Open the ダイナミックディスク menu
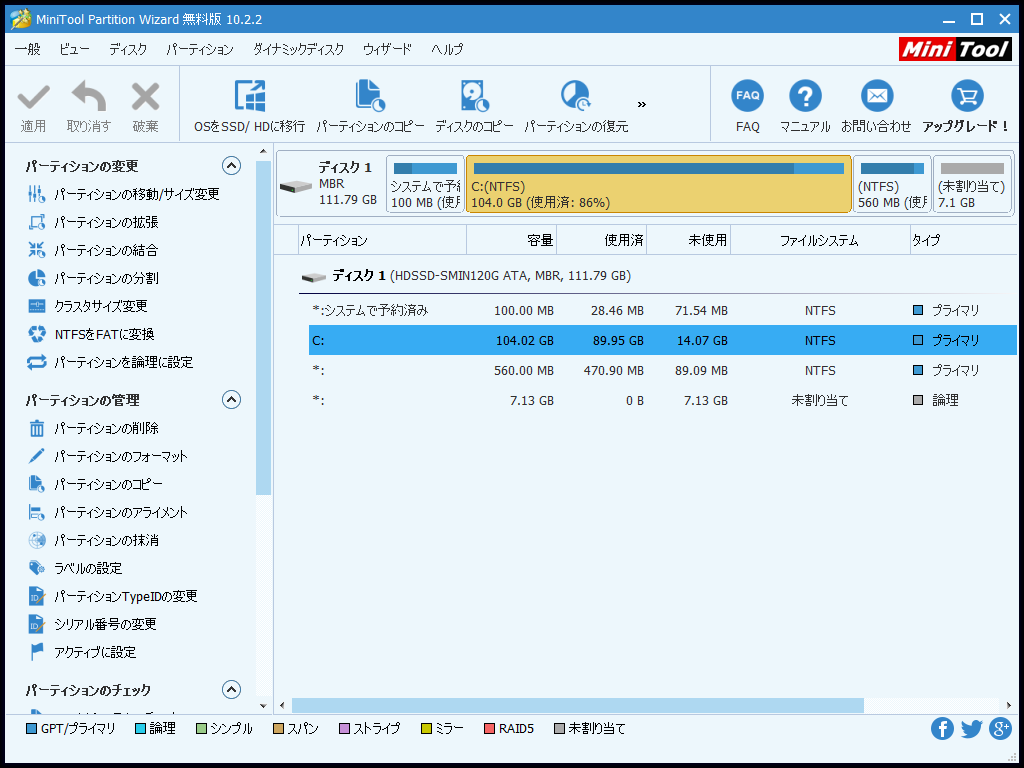This screenshot has height=768, width=1024. (x=298, y=49)
